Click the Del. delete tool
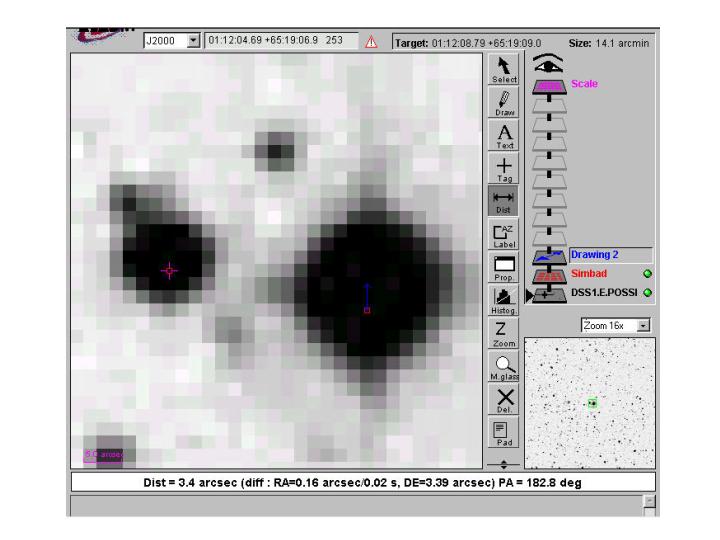This screenshot has width=720, height=540. tap(505, 401)
